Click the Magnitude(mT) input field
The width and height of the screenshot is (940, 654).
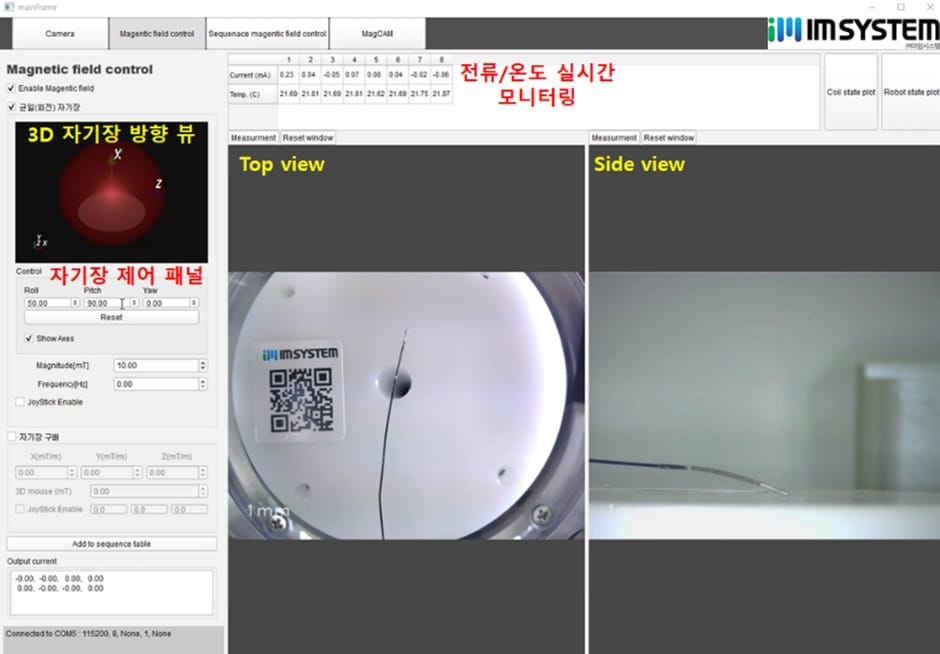click(156, 365)
